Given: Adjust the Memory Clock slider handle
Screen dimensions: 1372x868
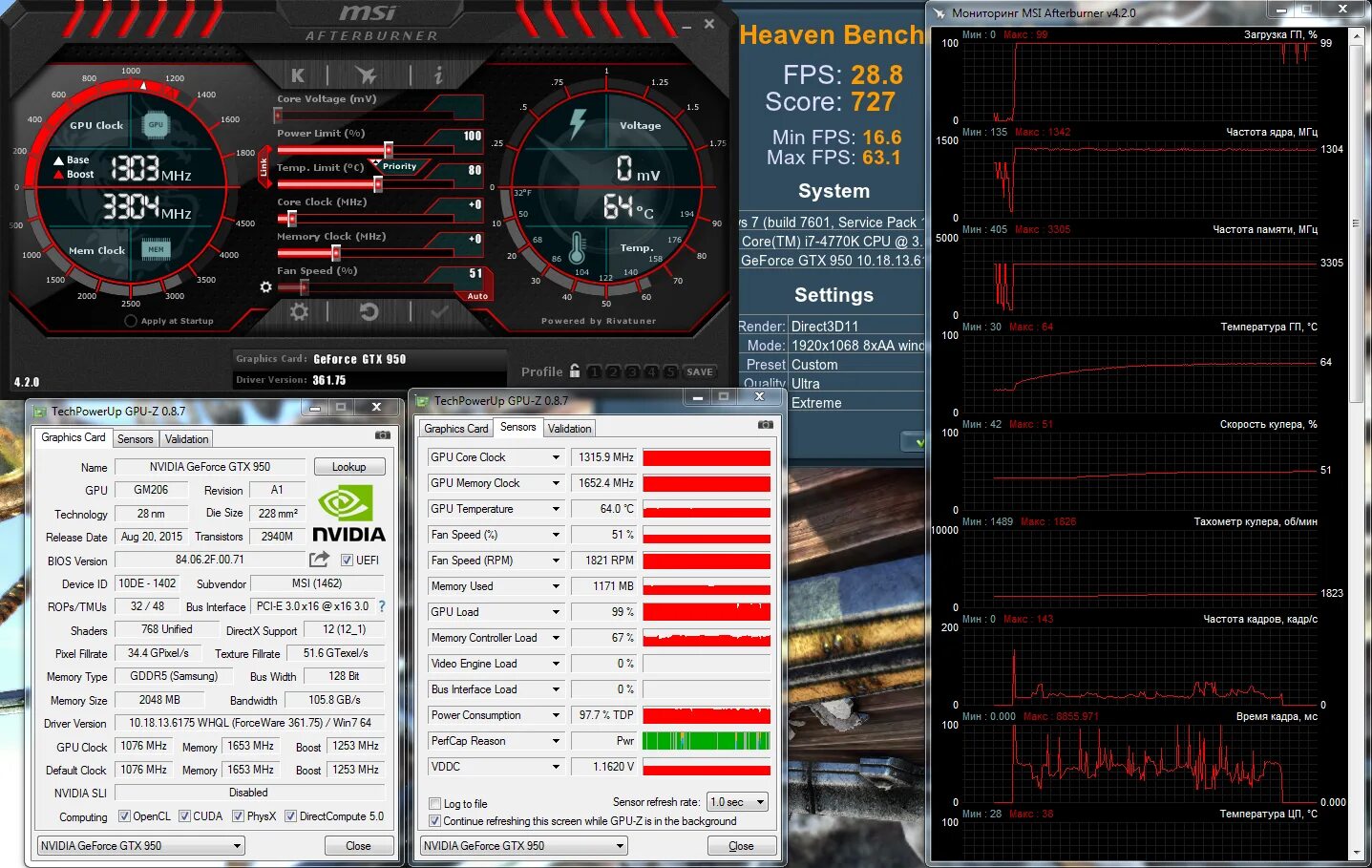Looking at the screenshot, I should pyautogui.click(x=336, y=252).
